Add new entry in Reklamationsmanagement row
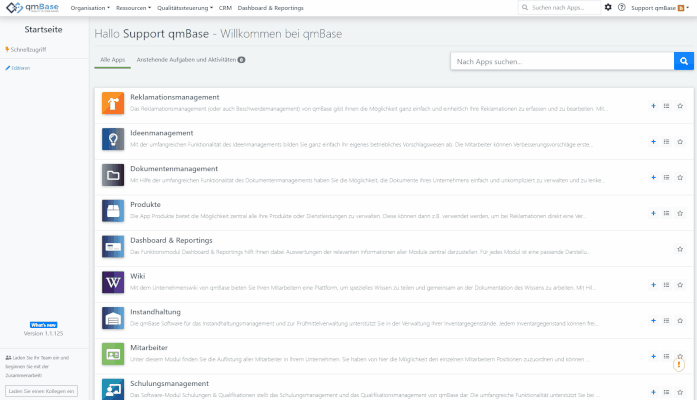This screenshot has width=697, height=400. (653, 106)
